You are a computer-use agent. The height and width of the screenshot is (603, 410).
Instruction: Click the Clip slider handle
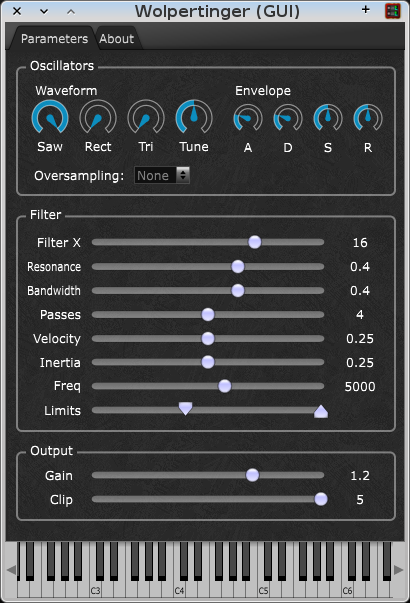pyautogui.click(x=321, y=499)
